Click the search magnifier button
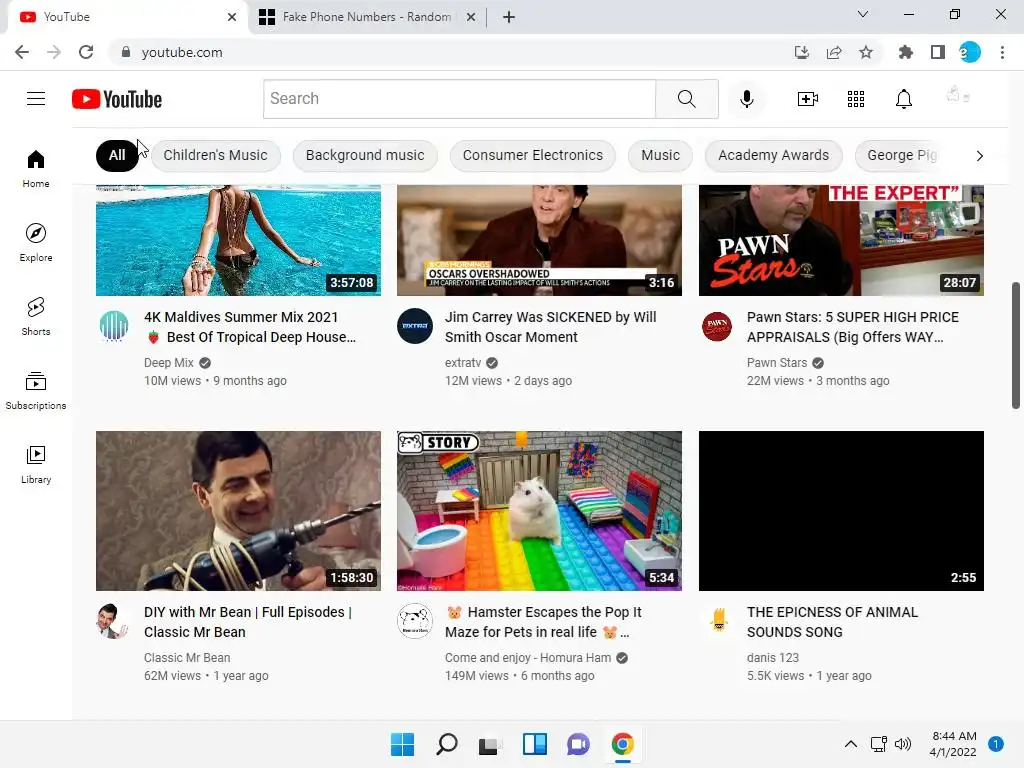Viewport: 1024px width, 768px height. tap(686, 99)
